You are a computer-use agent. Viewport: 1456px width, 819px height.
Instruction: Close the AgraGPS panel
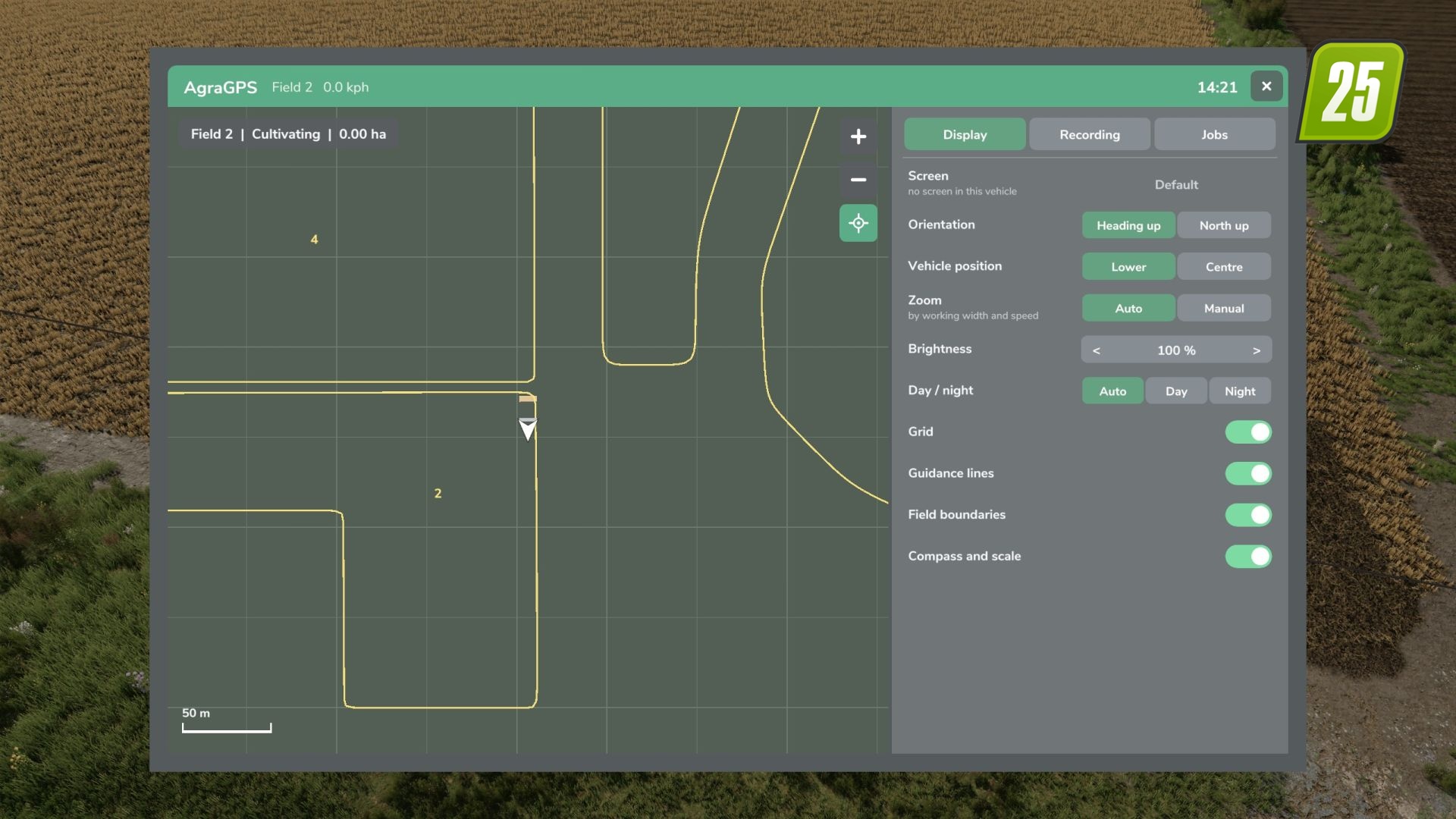pyautogui.click(x=1266, y=86)
